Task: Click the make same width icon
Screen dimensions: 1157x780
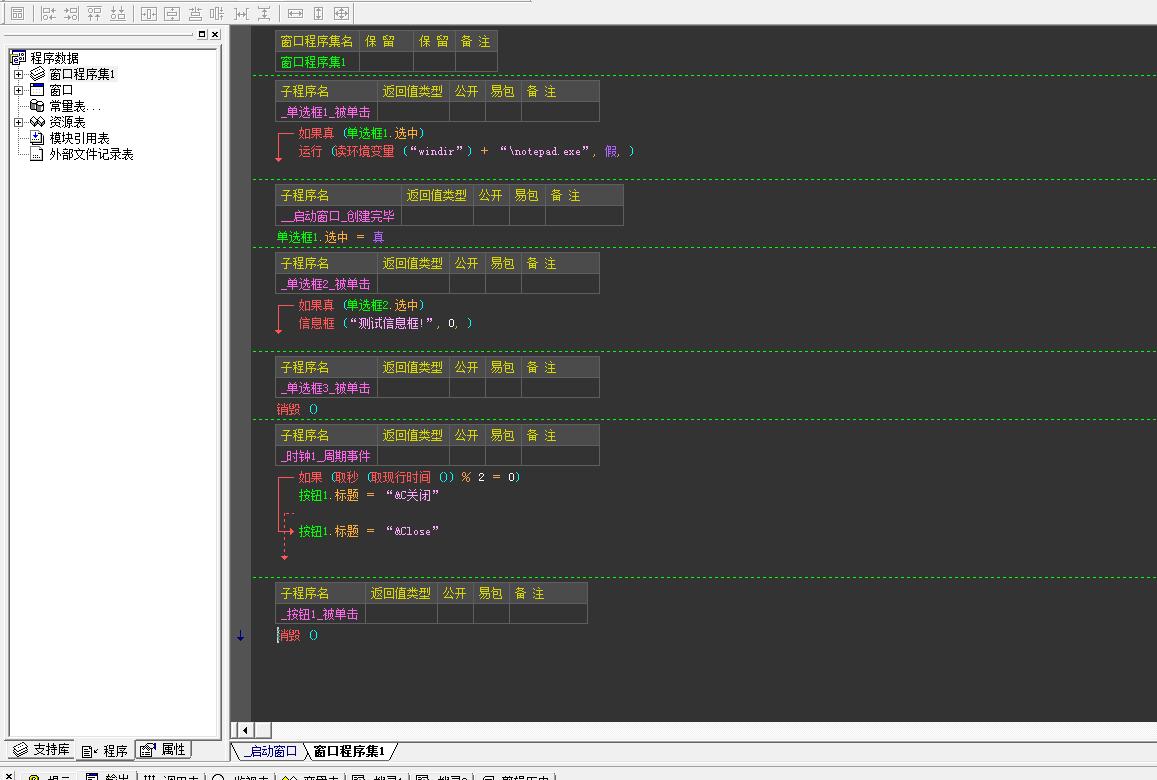Action: (x=295, y=13)
